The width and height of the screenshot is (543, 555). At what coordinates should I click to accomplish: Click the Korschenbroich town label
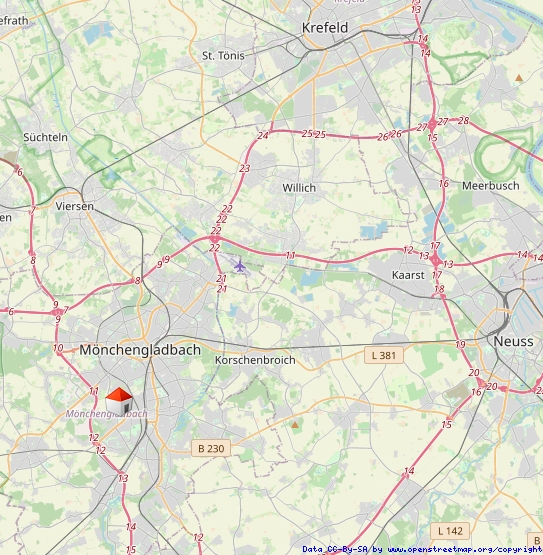(255, 360)
